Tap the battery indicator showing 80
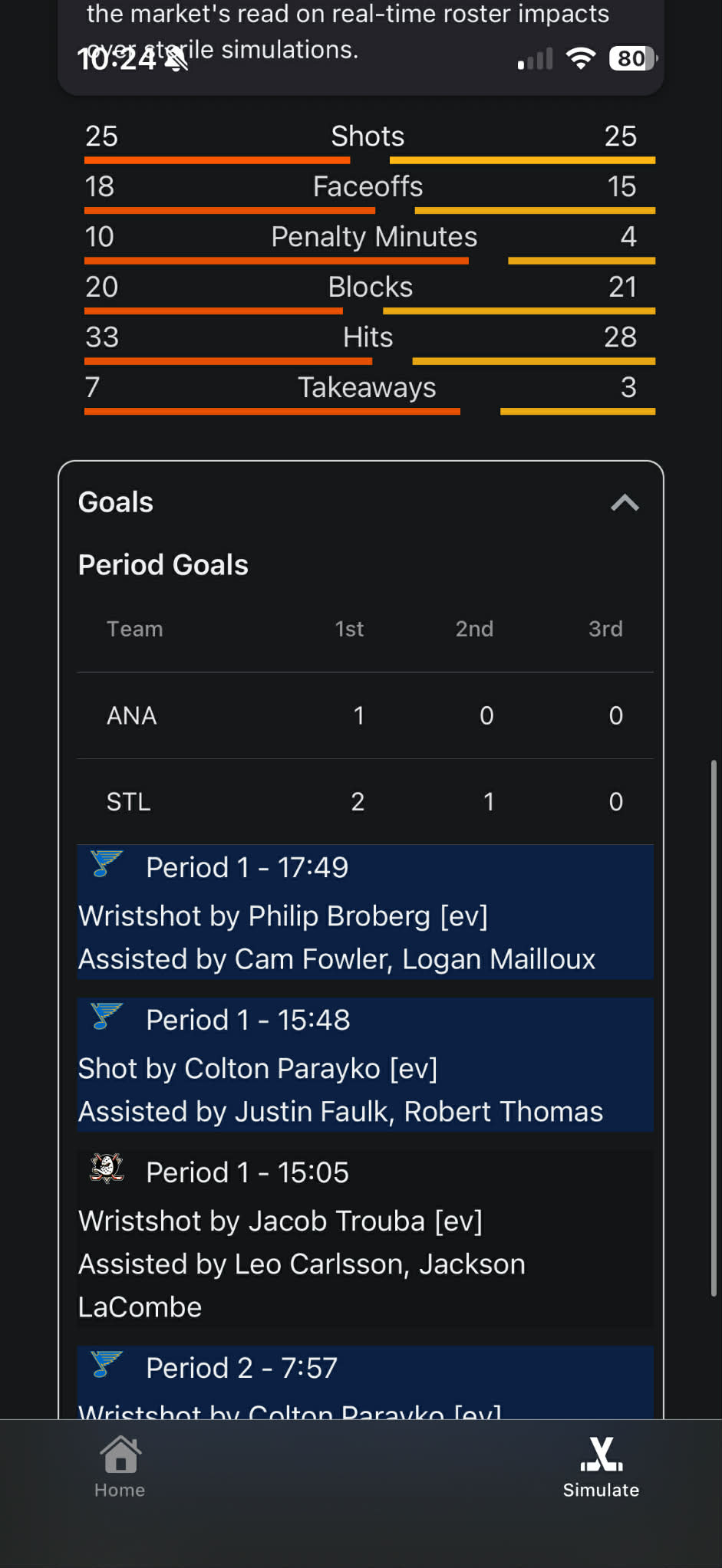This screenshot has width=722, height=1568. (632, 58)
